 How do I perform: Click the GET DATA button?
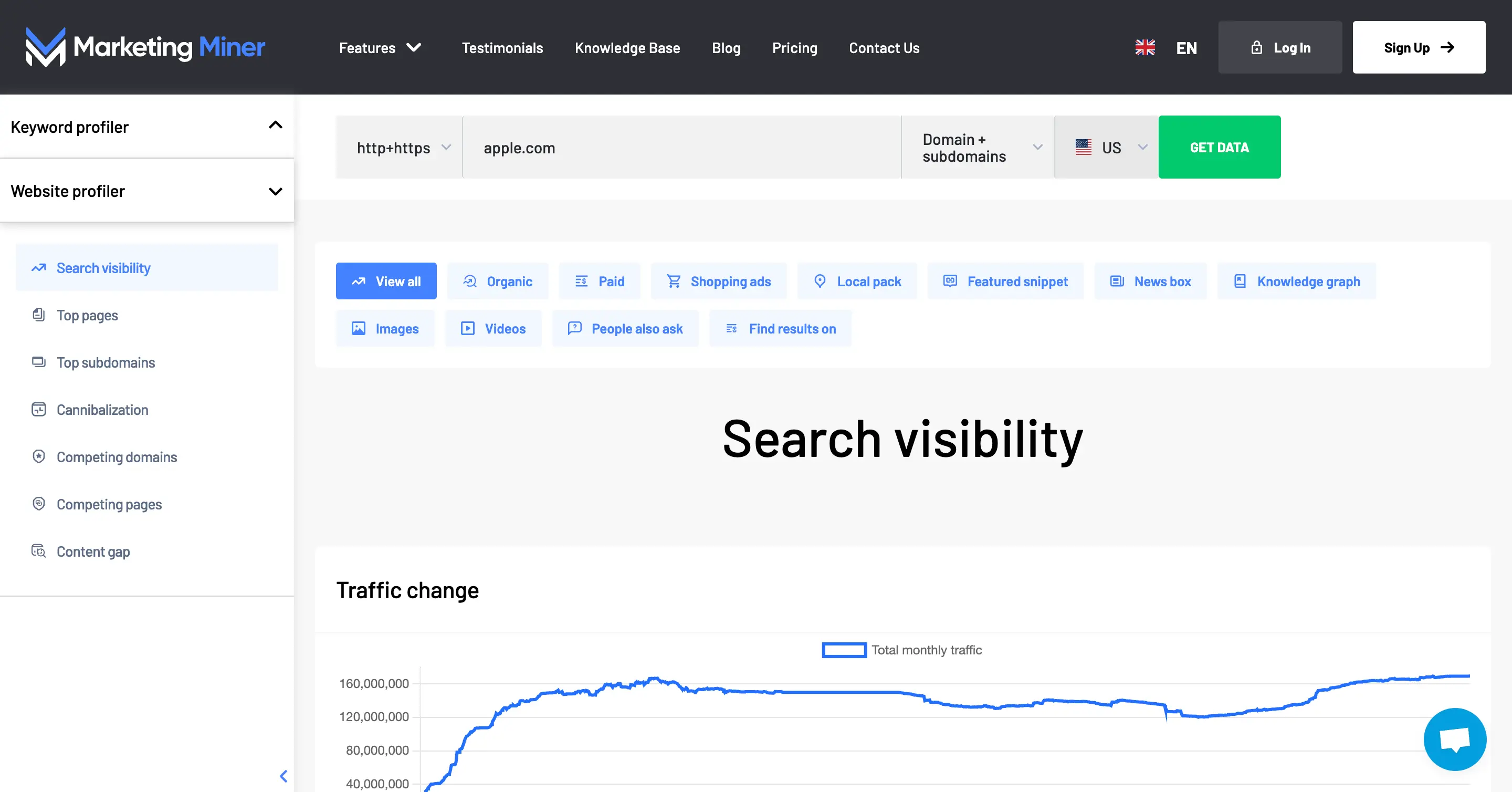1219,148
